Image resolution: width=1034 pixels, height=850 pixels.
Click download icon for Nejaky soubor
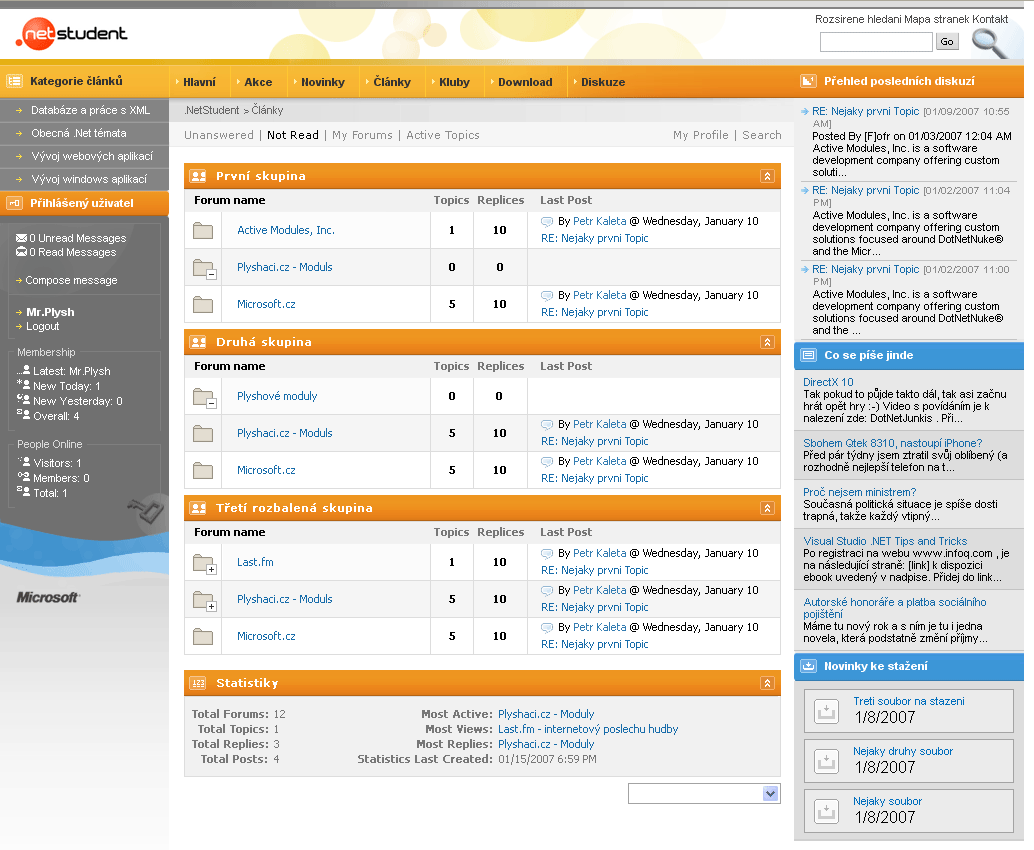826,811
